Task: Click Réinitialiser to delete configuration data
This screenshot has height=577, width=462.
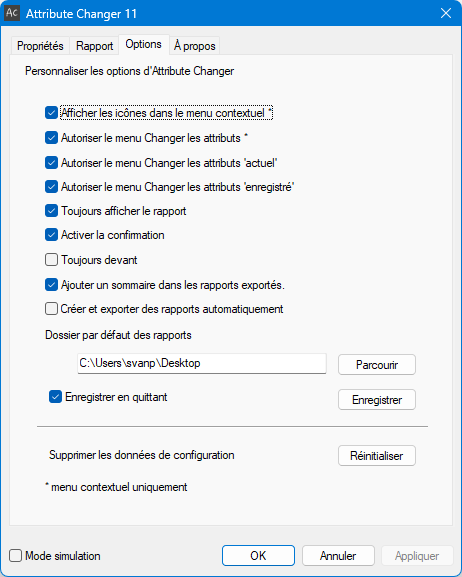Action: click(x=377, y=456)
